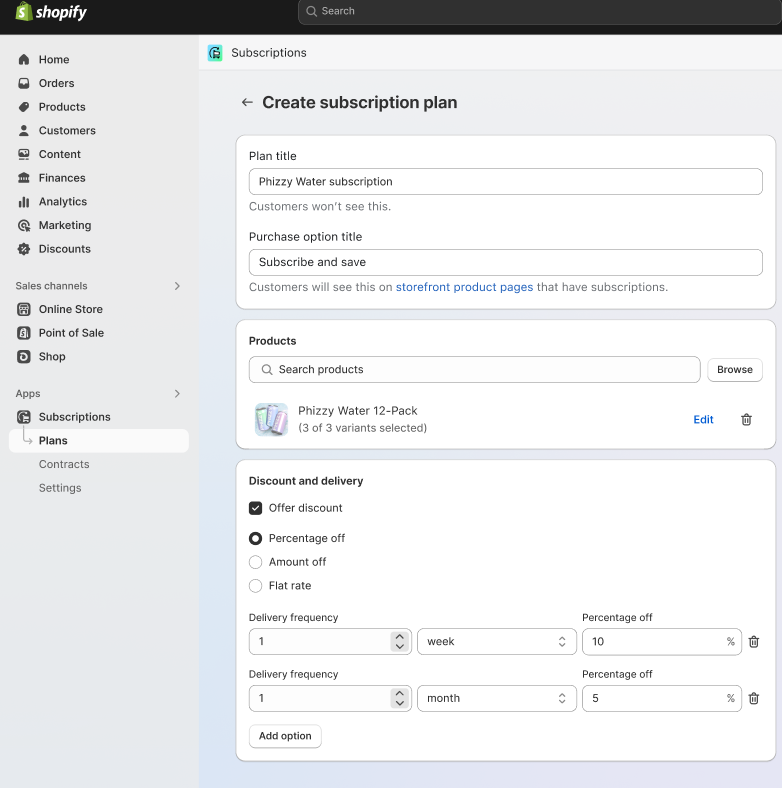The width and height of the screenshot is (782, 788).
Task: Click the magnifier in top search bar
Action: (312, 11)
